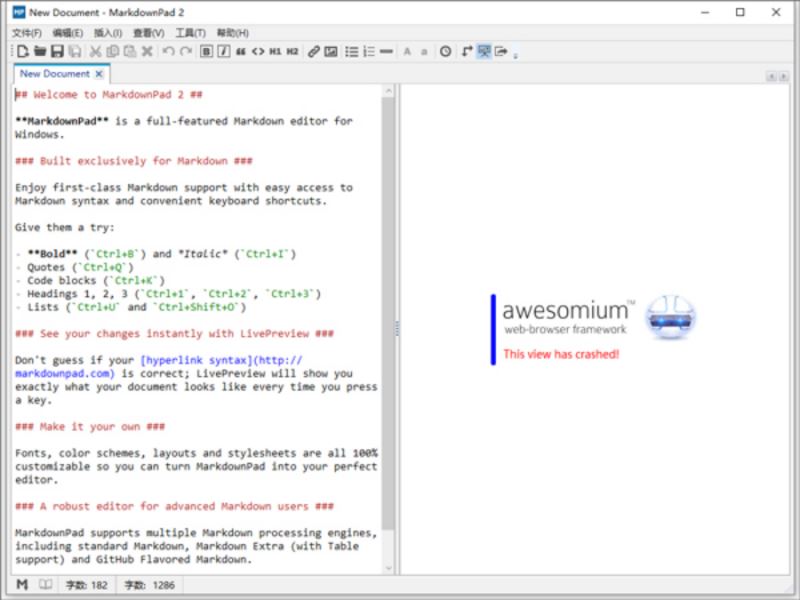Viewport: 800px width, 600px height.
Task: Toggle the LivePreview pane button
Action: (x=484, y=51)
